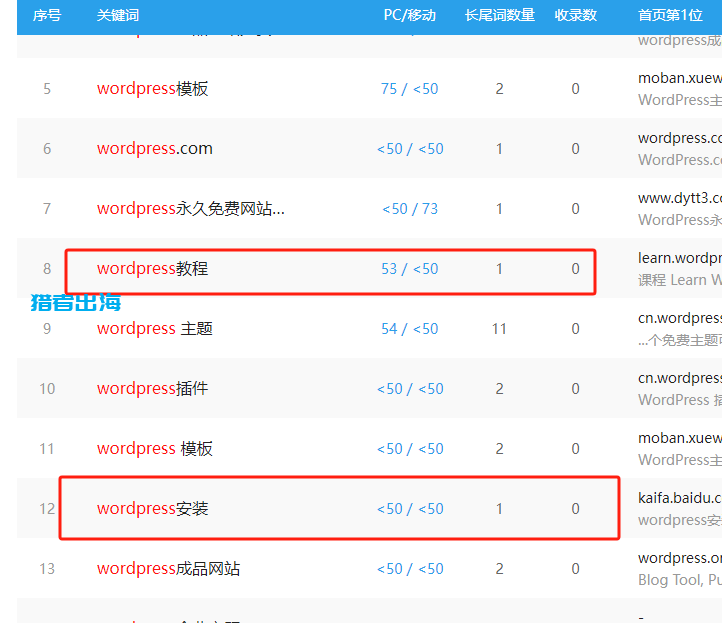
Task: Click moban.xuew... site in row 5
Action: (x=680, y=78)
